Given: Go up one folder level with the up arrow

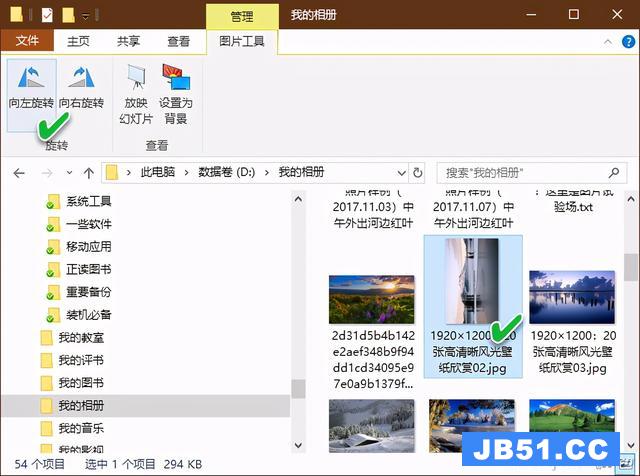Looking at the screenshot, I should tap(88, 172).
